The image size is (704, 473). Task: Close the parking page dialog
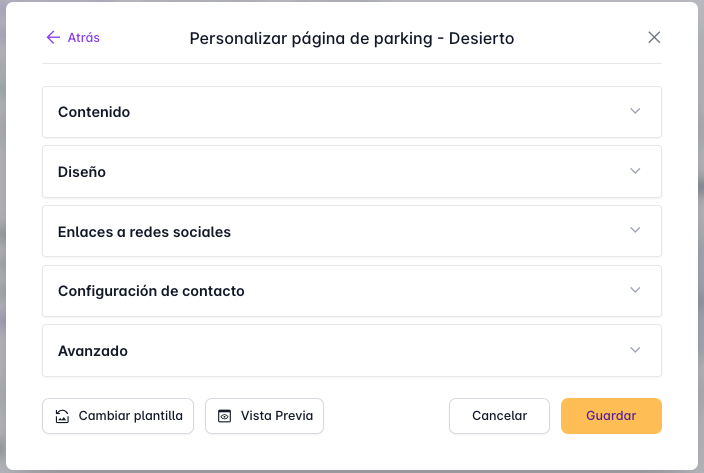[x=654, y=38]
